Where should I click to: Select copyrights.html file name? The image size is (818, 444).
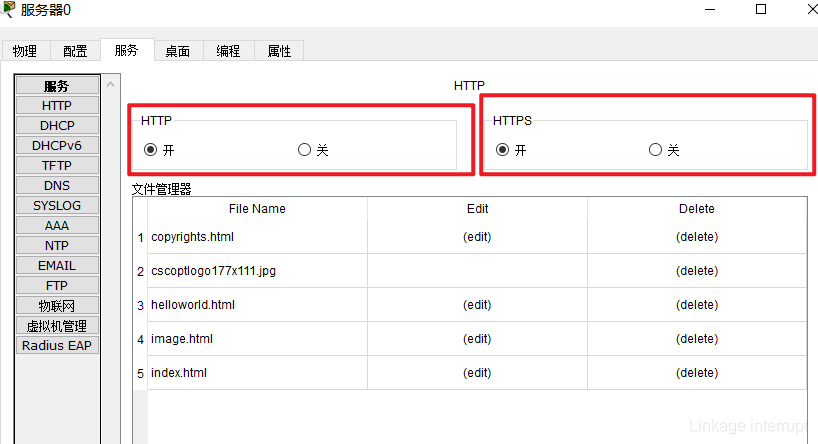tap(193, 237)
